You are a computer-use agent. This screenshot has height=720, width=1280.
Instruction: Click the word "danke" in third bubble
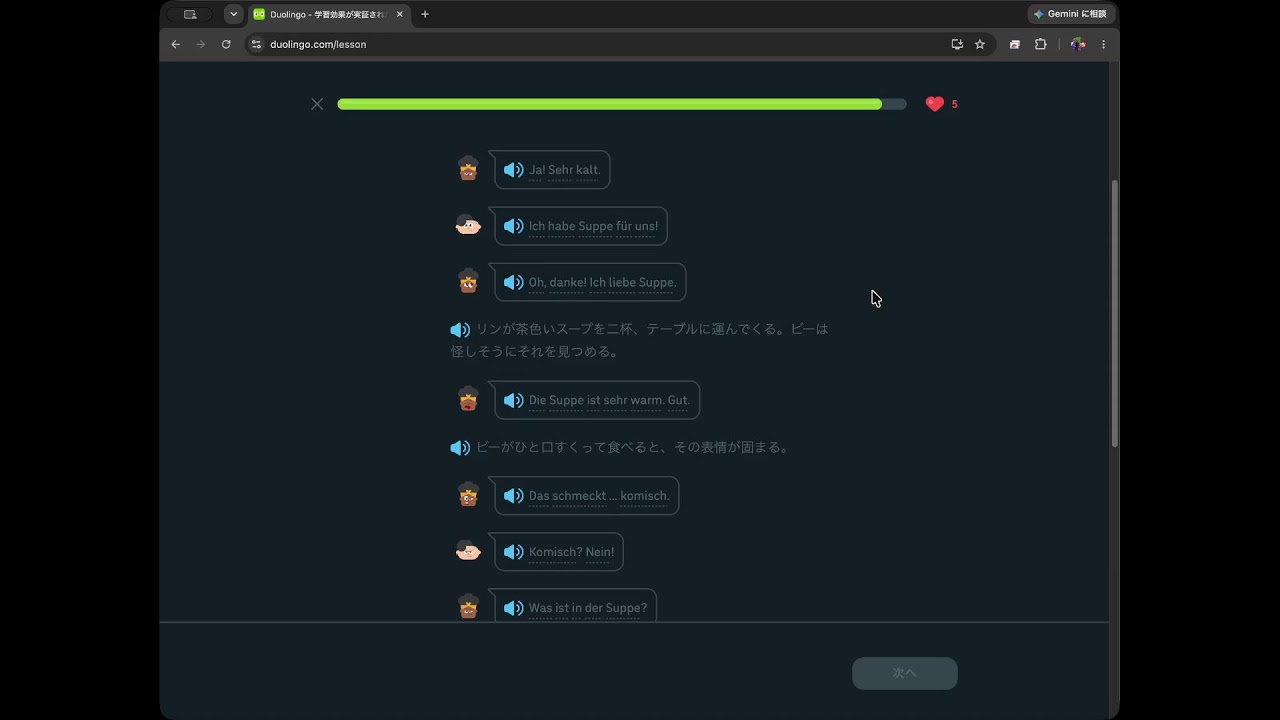pos(567,282)
